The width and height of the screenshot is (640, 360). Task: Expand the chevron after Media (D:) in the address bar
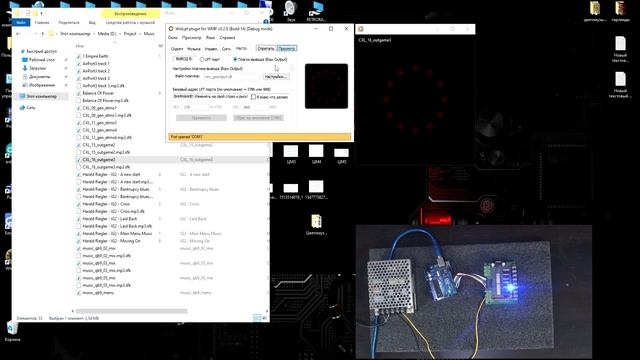(x=120, y=34)
